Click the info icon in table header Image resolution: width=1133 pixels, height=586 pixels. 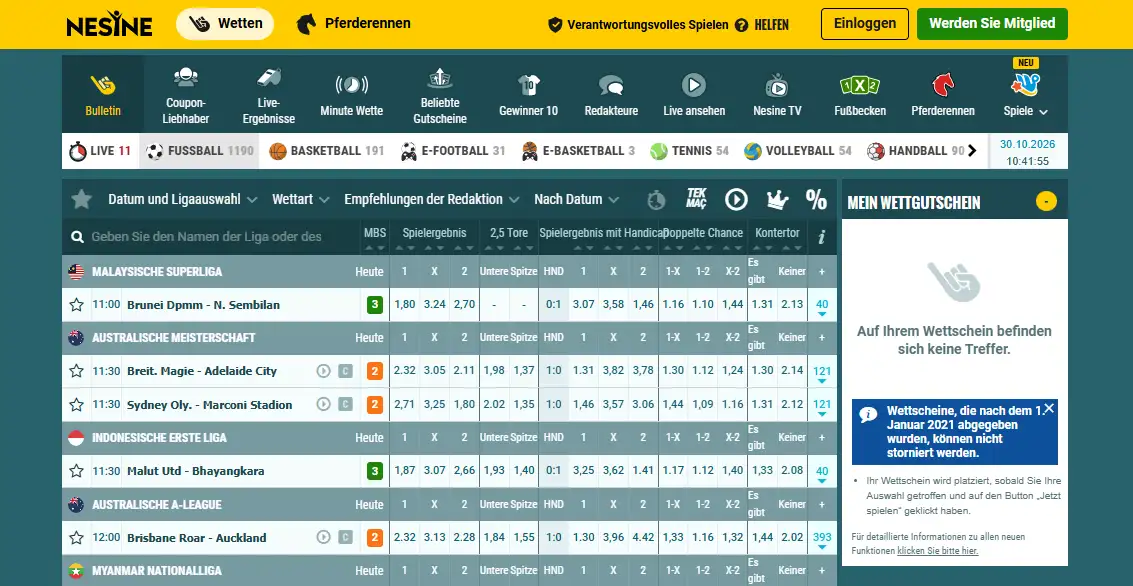click(822, 237)
